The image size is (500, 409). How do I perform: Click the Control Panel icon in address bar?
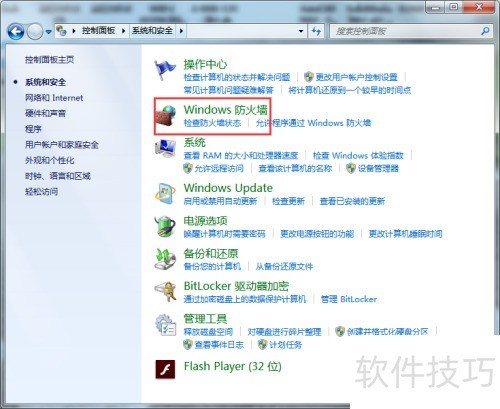click(61, 31)
